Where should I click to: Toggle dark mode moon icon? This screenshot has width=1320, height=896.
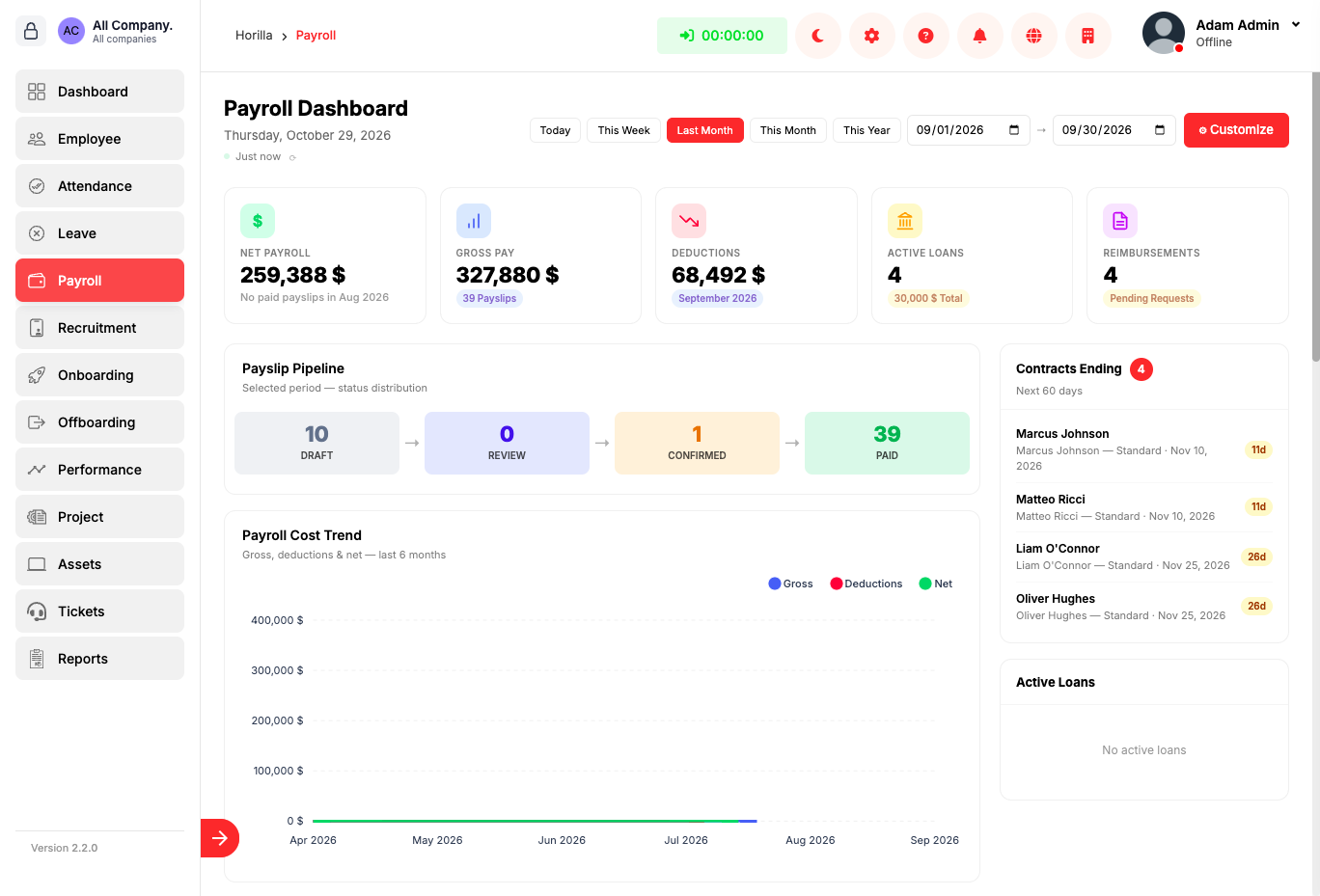(x=818, y=36)
